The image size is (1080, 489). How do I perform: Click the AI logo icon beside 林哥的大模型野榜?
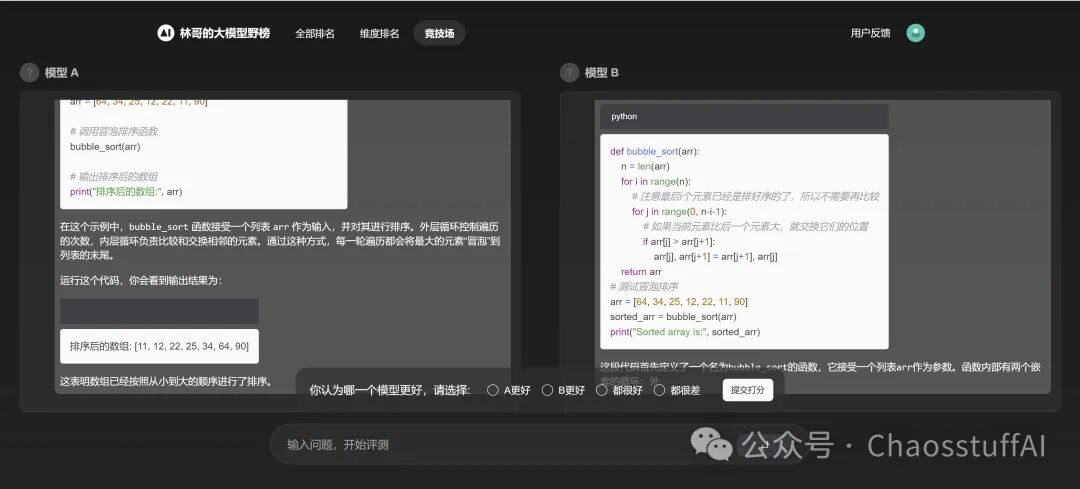(x=165, y=33)
